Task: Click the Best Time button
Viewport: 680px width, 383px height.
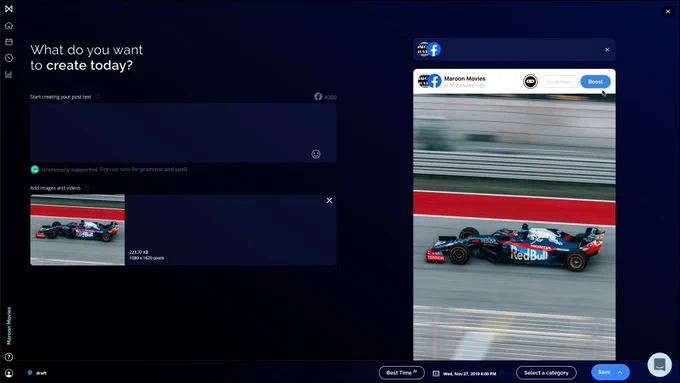Action: click(402, 373)
